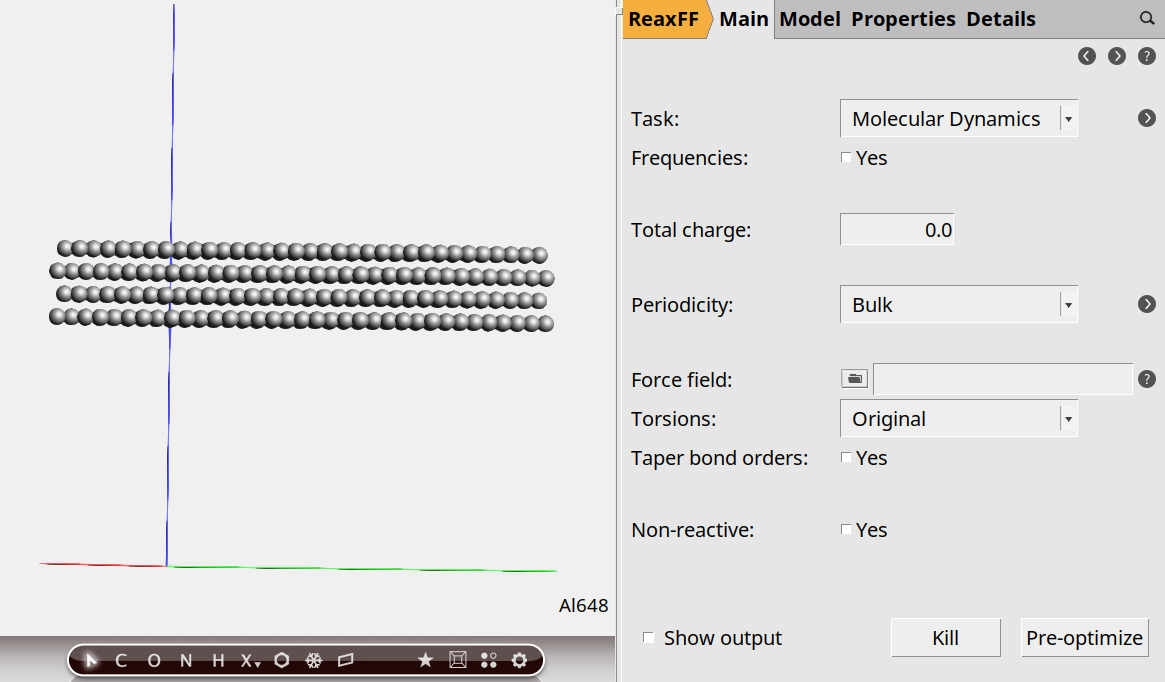Screen dimensions: 1165x682
Task: Click the periodic box view icon
Action: point(458,660)
